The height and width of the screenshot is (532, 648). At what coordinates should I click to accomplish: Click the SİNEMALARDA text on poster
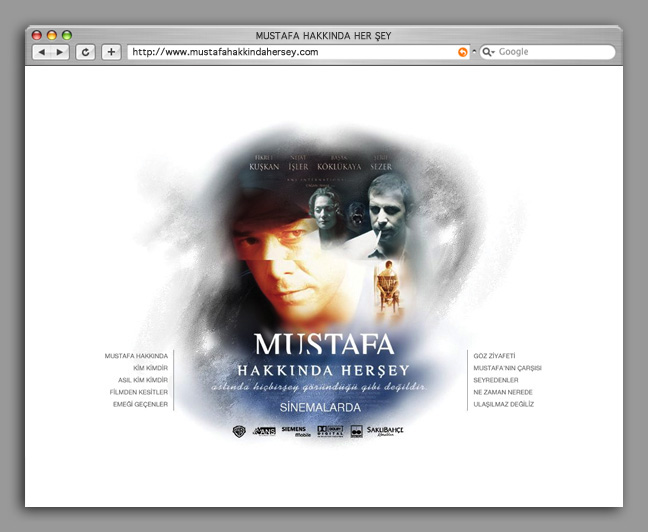pos(320,408)
